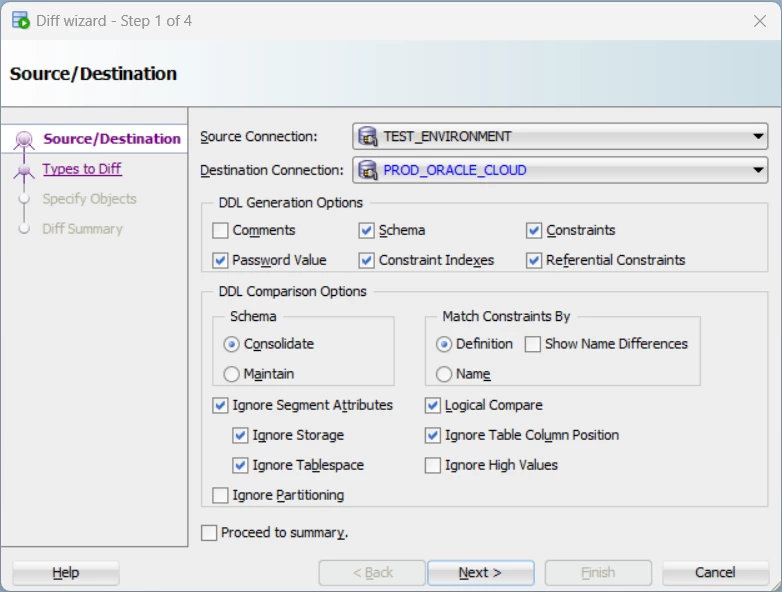
Task: Click the DDL Comparison Options group title
Action: click(x=292, y=292)
